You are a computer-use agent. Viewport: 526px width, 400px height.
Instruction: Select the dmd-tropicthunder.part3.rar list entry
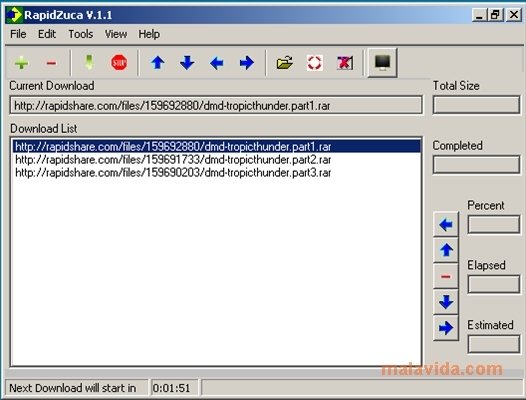[x=217, y=172]
